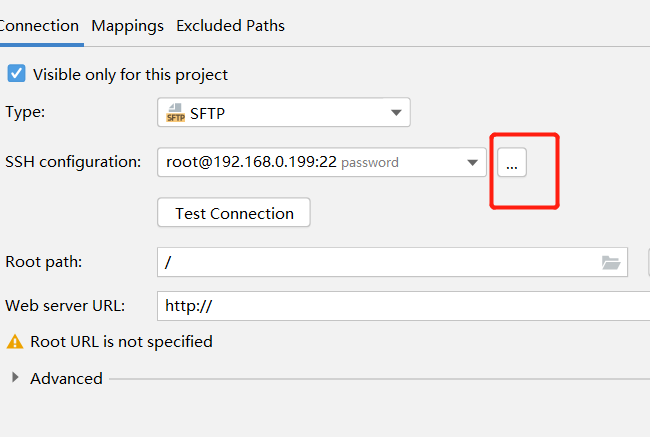Switch to the Connection tab

(x=39, y=26)
